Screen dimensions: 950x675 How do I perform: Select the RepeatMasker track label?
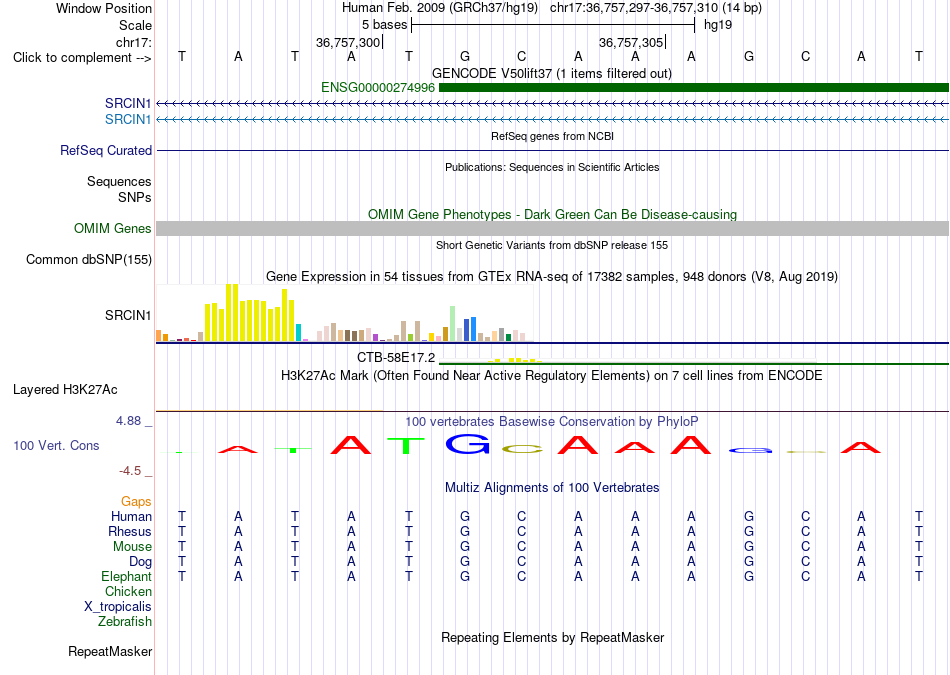pos(110,651)
